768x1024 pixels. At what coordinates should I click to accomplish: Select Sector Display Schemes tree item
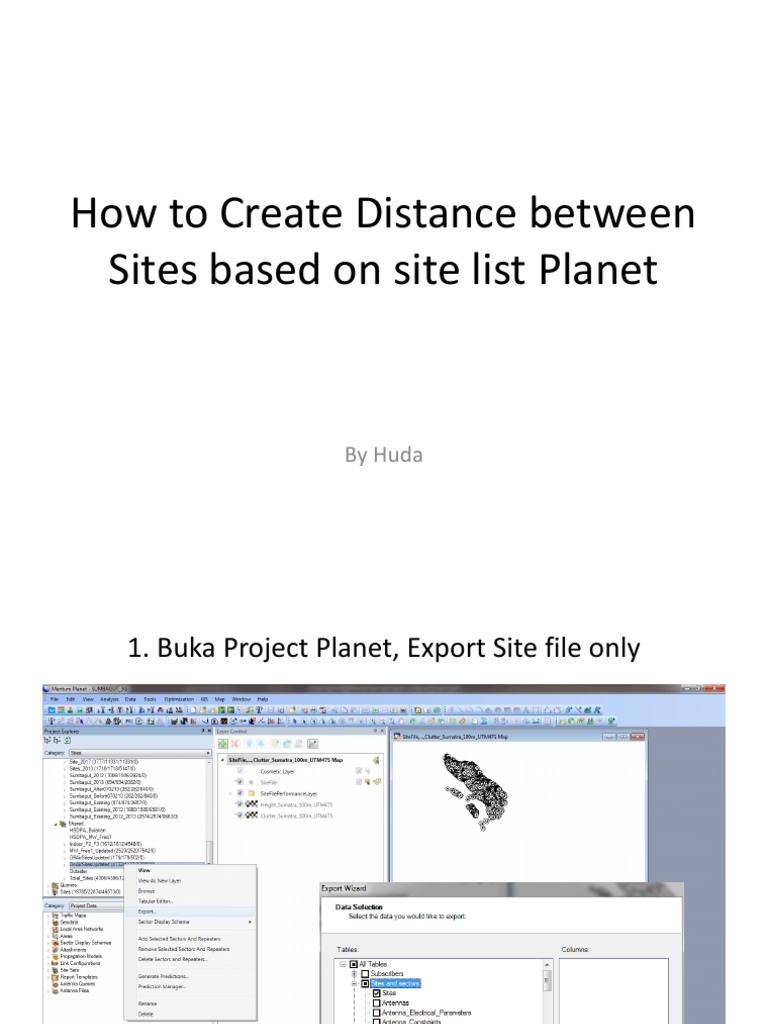coord(86,943)
